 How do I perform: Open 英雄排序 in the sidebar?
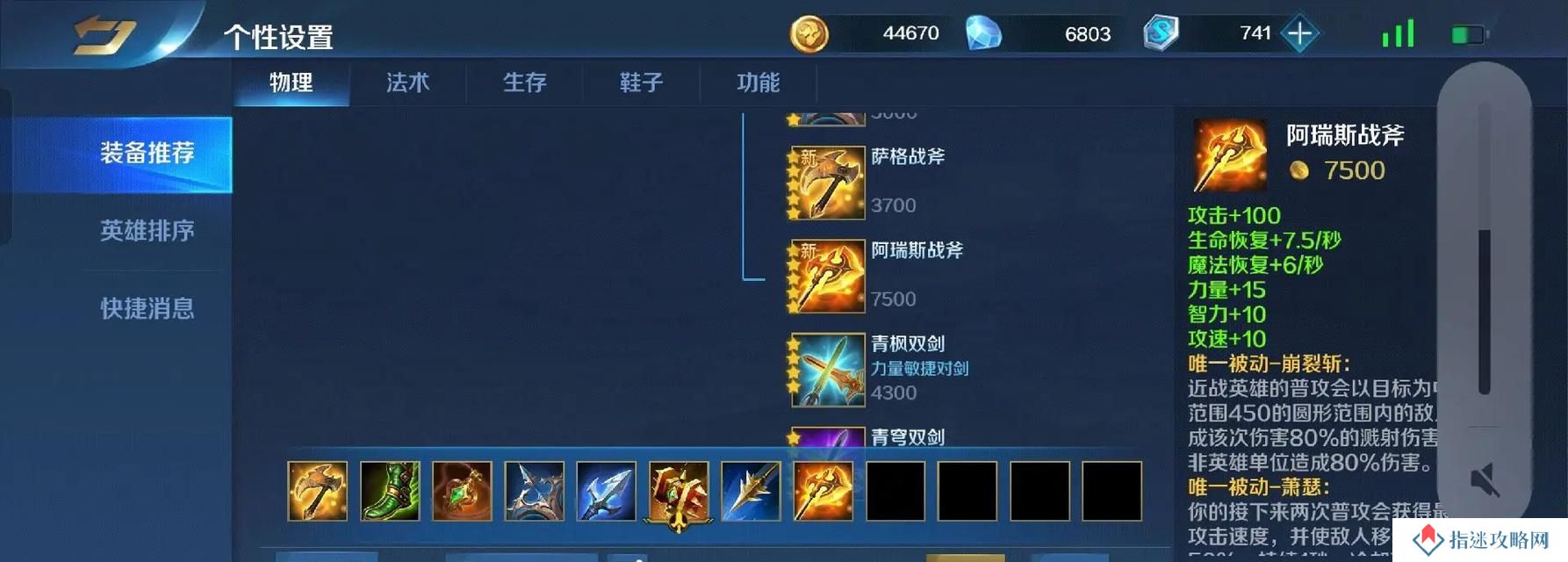pyautogui.click(x=147, y=231)
